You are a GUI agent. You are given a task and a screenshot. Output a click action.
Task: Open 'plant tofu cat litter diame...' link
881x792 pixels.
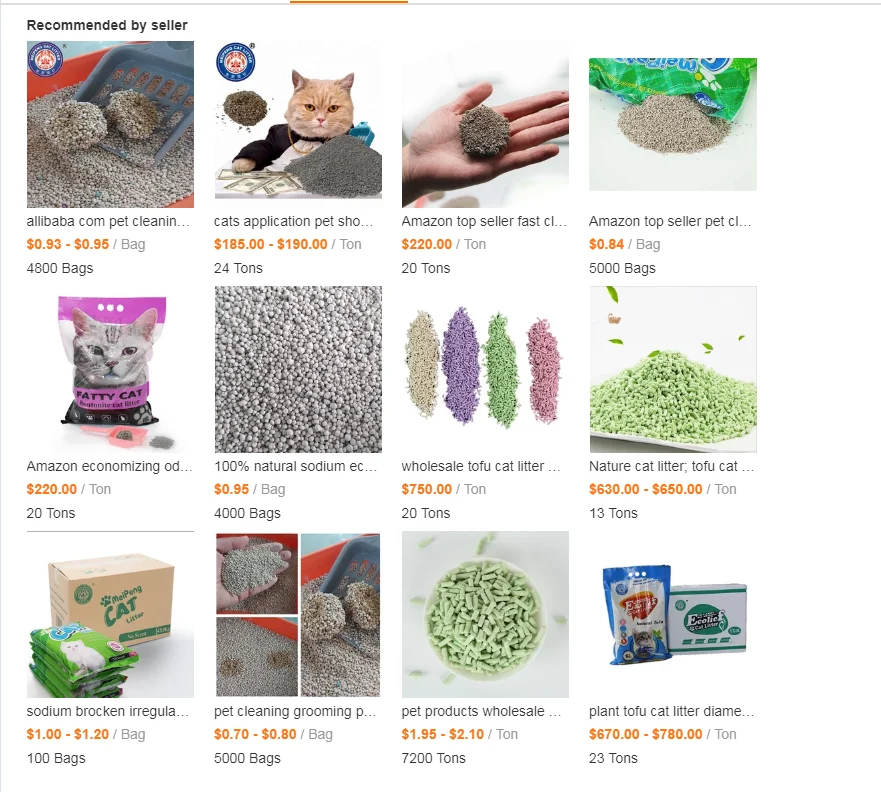pyautogui.click(x=671, y=711)
